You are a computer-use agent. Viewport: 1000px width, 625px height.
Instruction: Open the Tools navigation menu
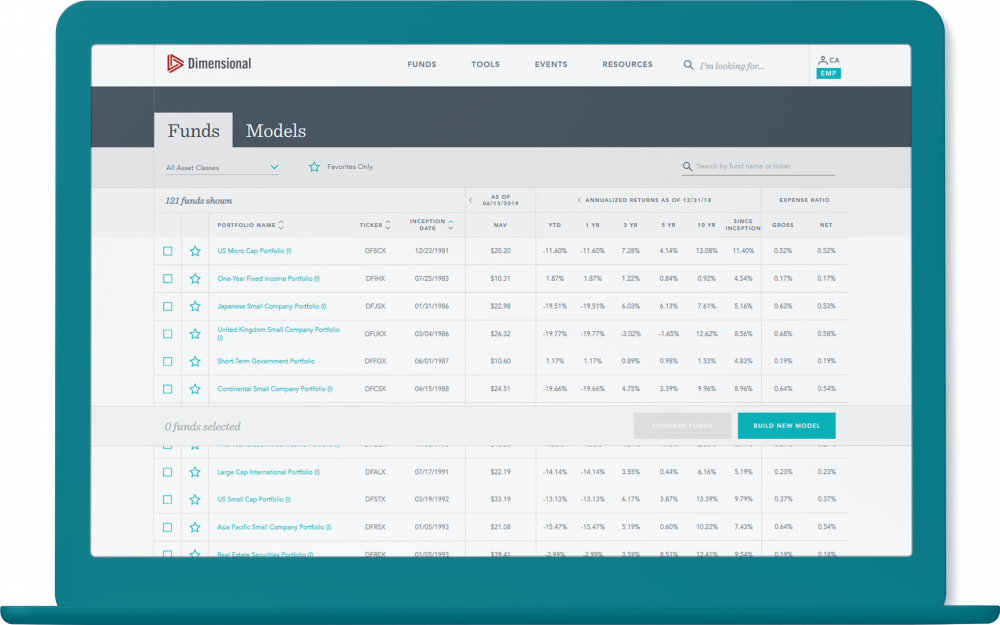pyautogui.click(x=485, y=64)
